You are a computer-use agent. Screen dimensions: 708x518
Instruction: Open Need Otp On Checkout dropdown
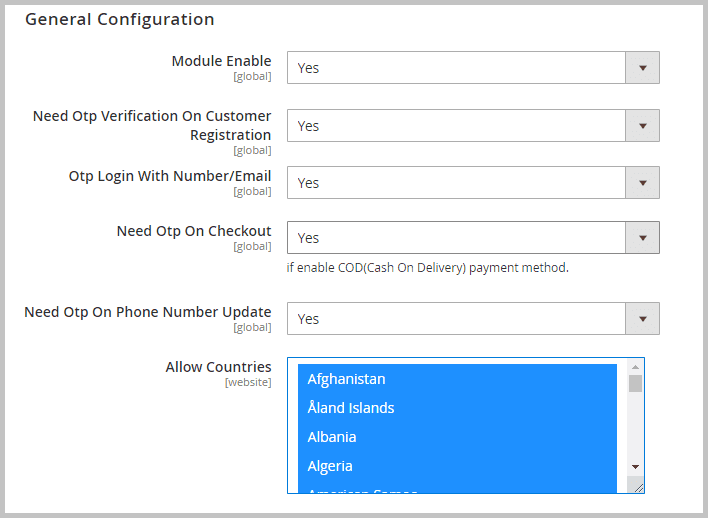456,238
